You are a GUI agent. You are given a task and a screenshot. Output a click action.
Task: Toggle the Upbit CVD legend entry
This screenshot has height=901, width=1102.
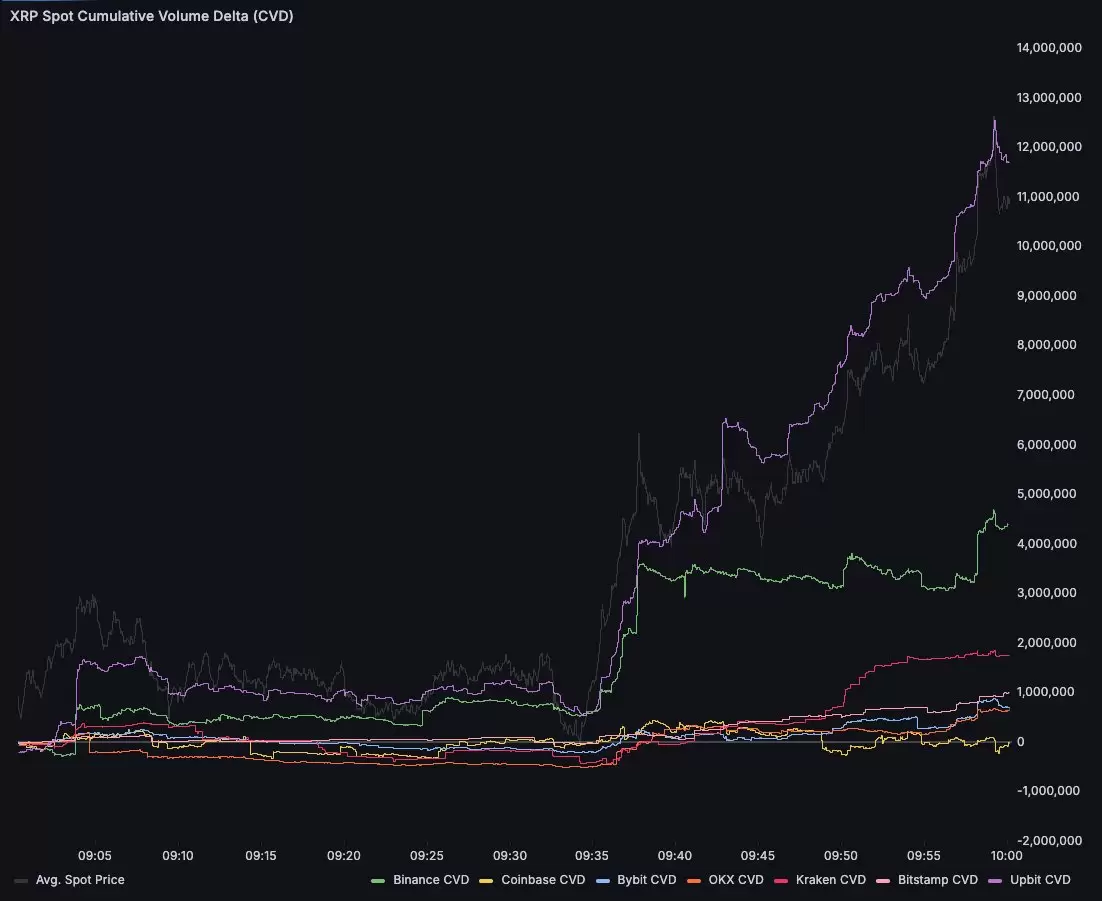click(x=1030, y=880)
